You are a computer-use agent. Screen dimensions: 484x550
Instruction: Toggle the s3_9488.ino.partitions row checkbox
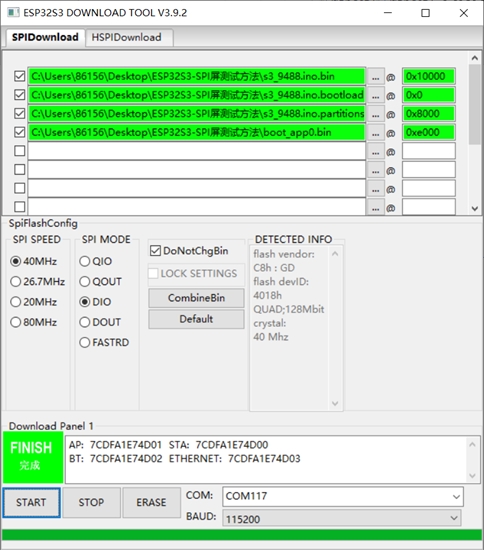pos(20,113)
